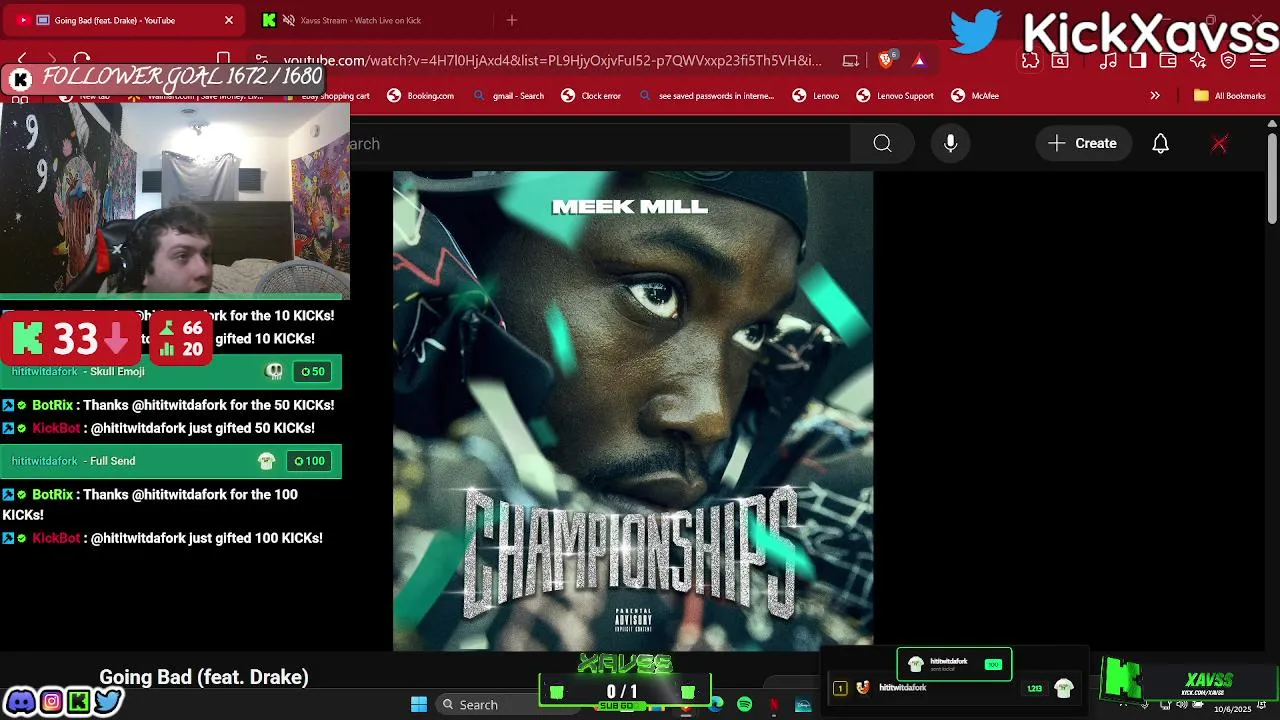Open Netflix from the taskbar

click(x=774, y=705)
